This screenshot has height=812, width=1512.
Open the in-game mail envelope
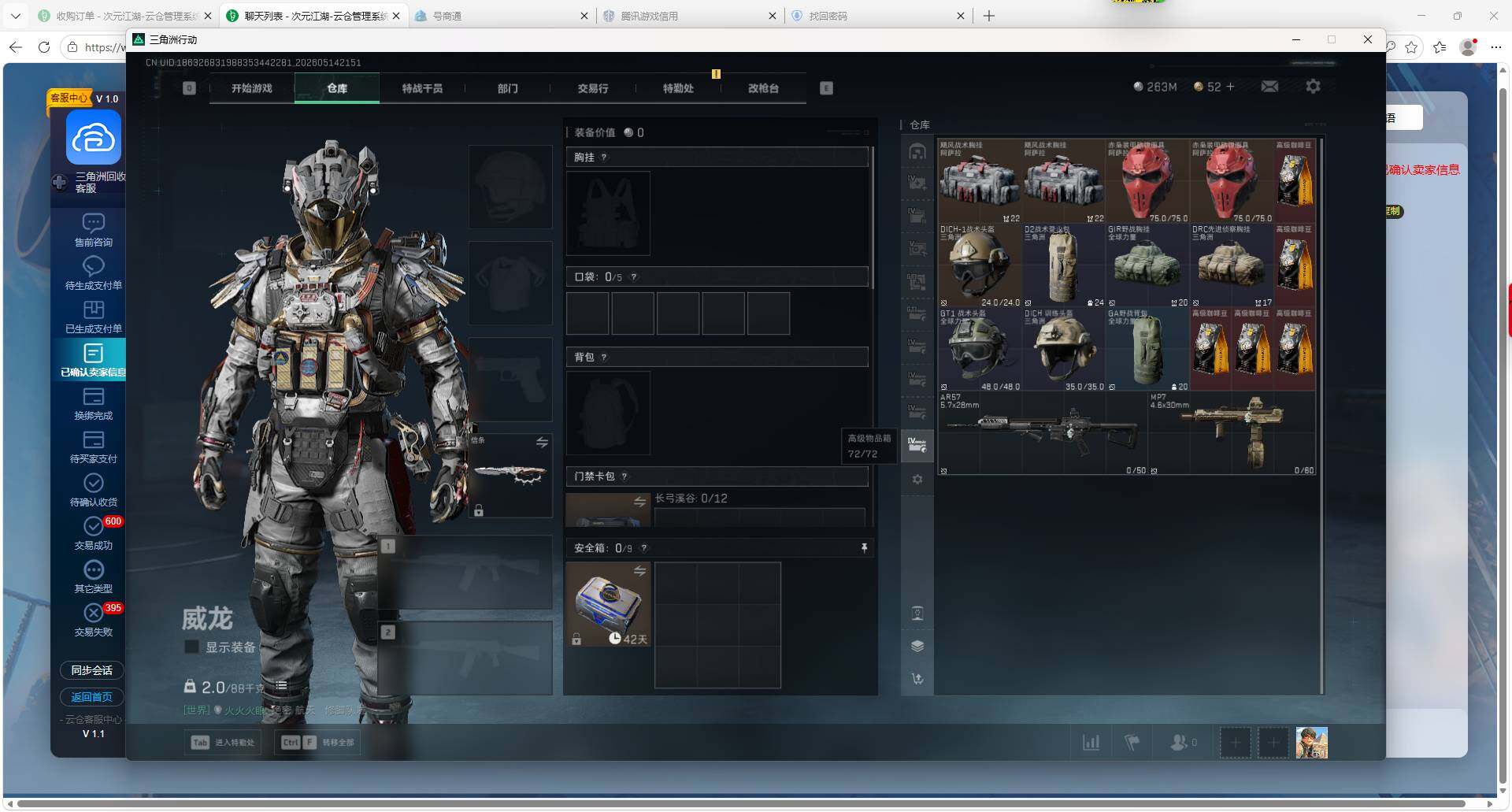1269,87
